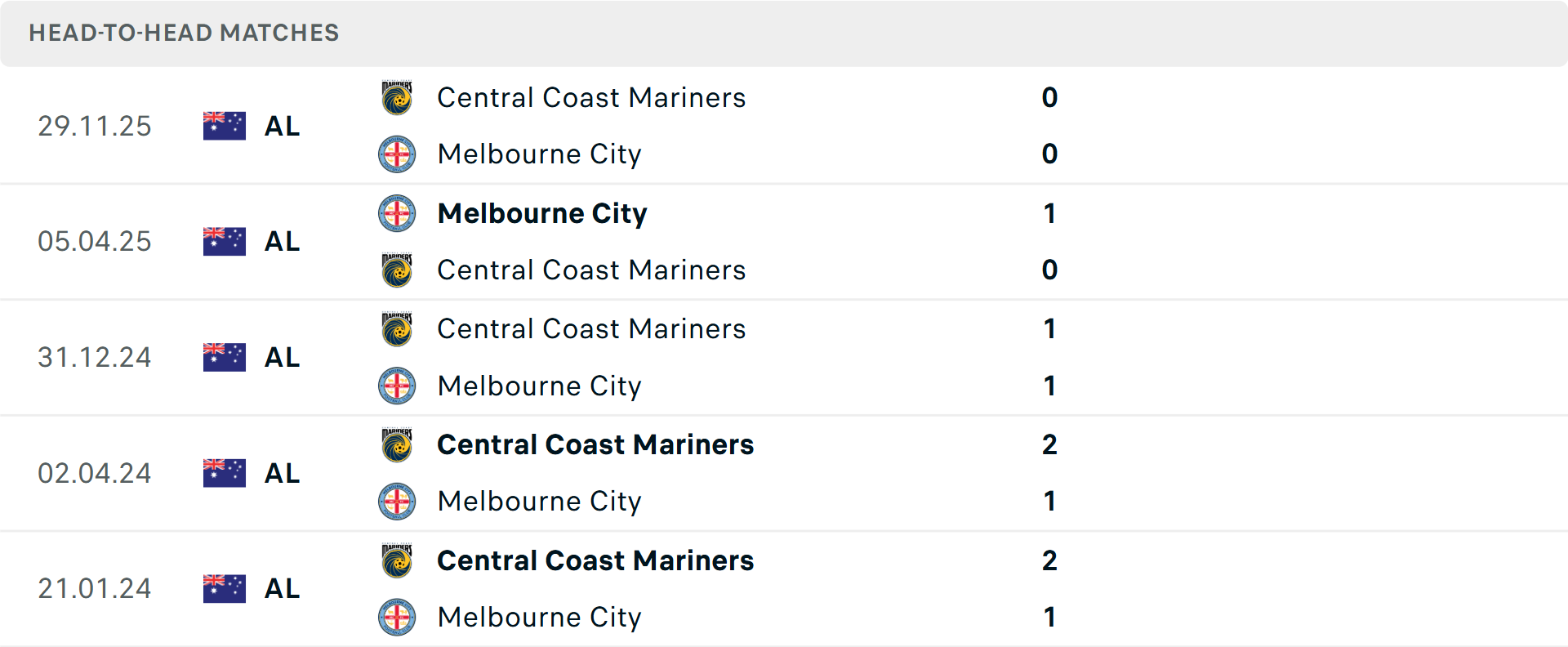
Task: Select Melbourne City label in the 21.01.24 row
Action: [539, 618]
